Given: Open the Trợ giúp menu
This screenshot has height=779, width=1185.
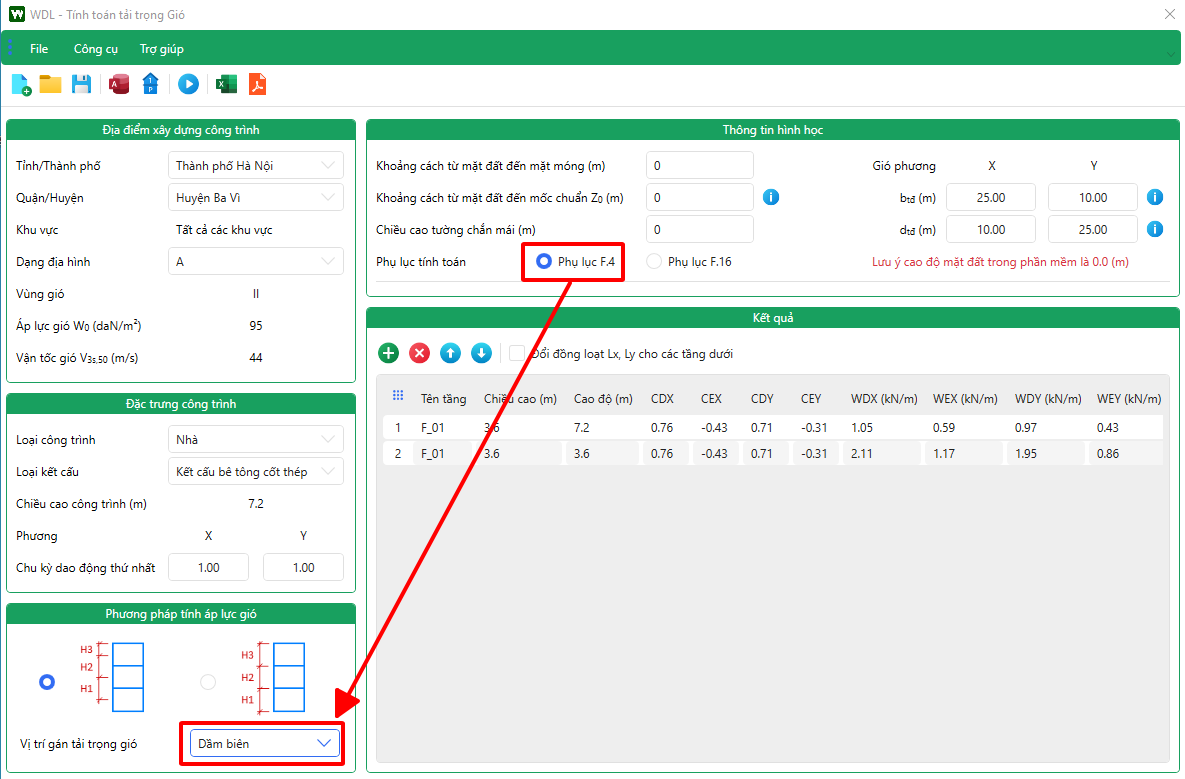Looking at the screenshot, I should tap(162, 48).
